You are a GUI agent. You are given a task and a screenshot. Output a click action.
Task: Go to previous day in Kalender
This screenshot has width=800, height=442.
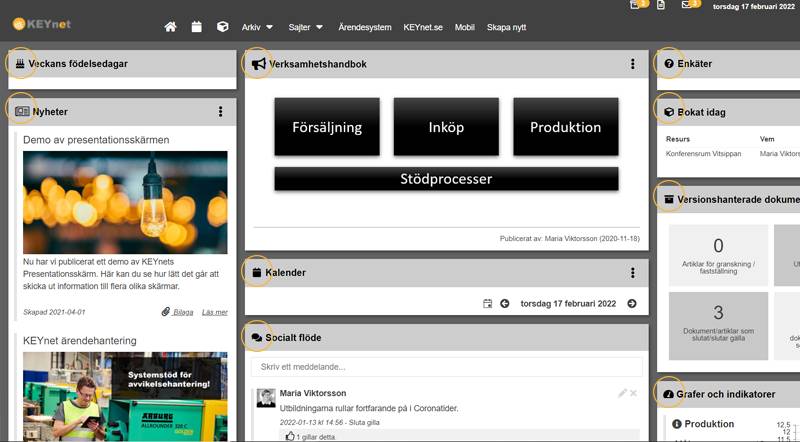[x=505, y=304]
